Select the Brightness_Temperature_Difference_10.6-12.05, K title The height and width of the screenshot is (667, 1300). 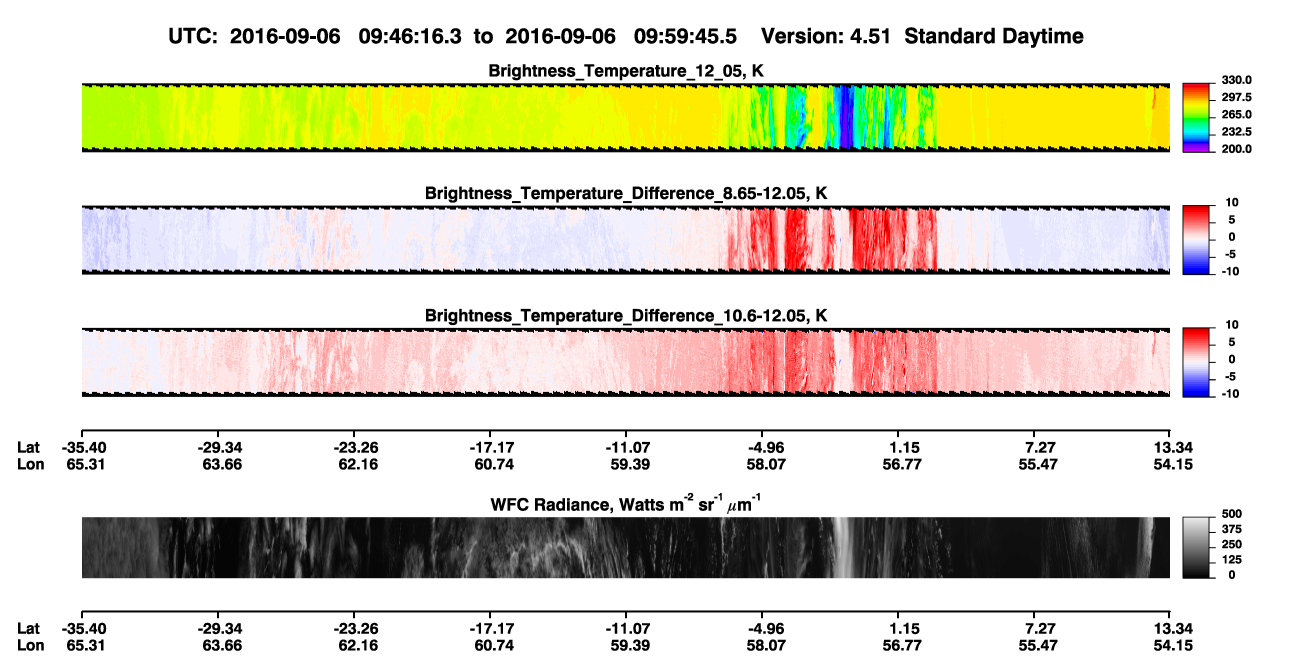(x=626, y=316)
